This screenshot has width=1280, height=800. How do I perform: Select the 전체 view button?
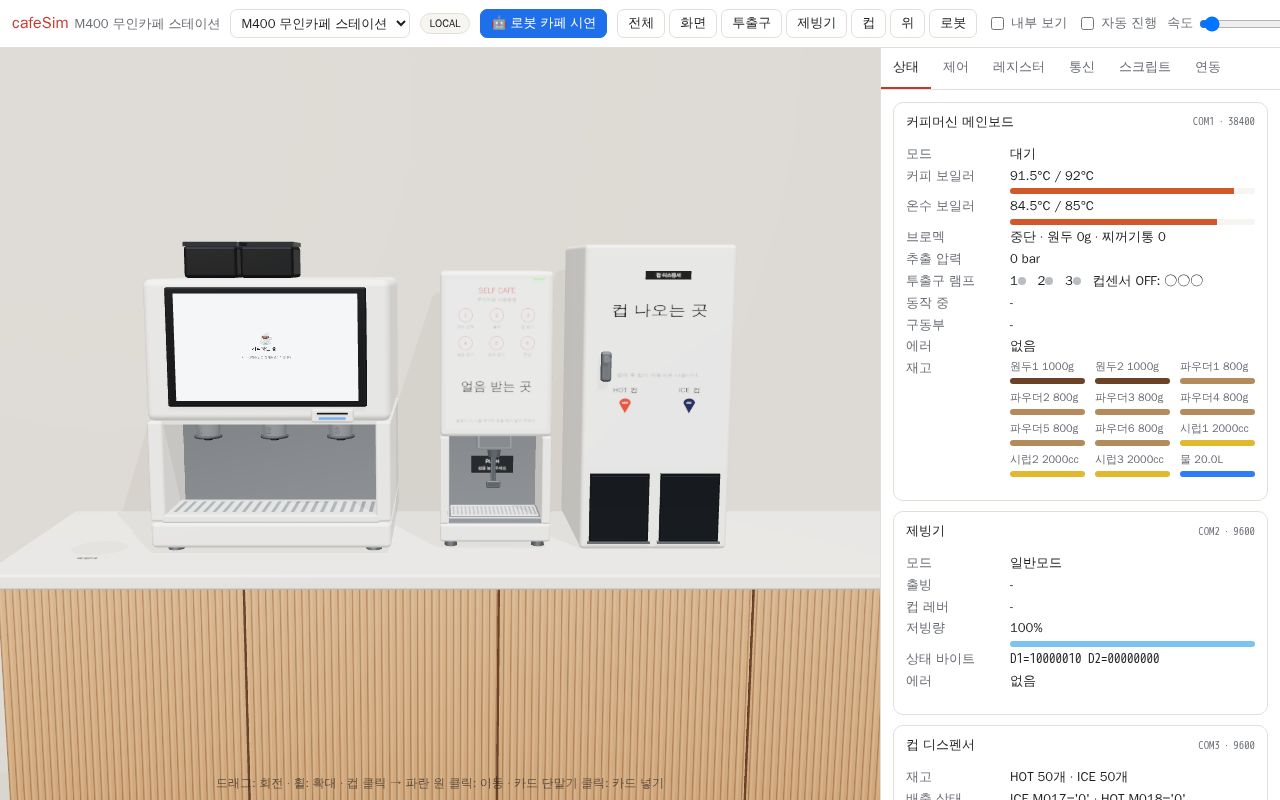point(640,23)
